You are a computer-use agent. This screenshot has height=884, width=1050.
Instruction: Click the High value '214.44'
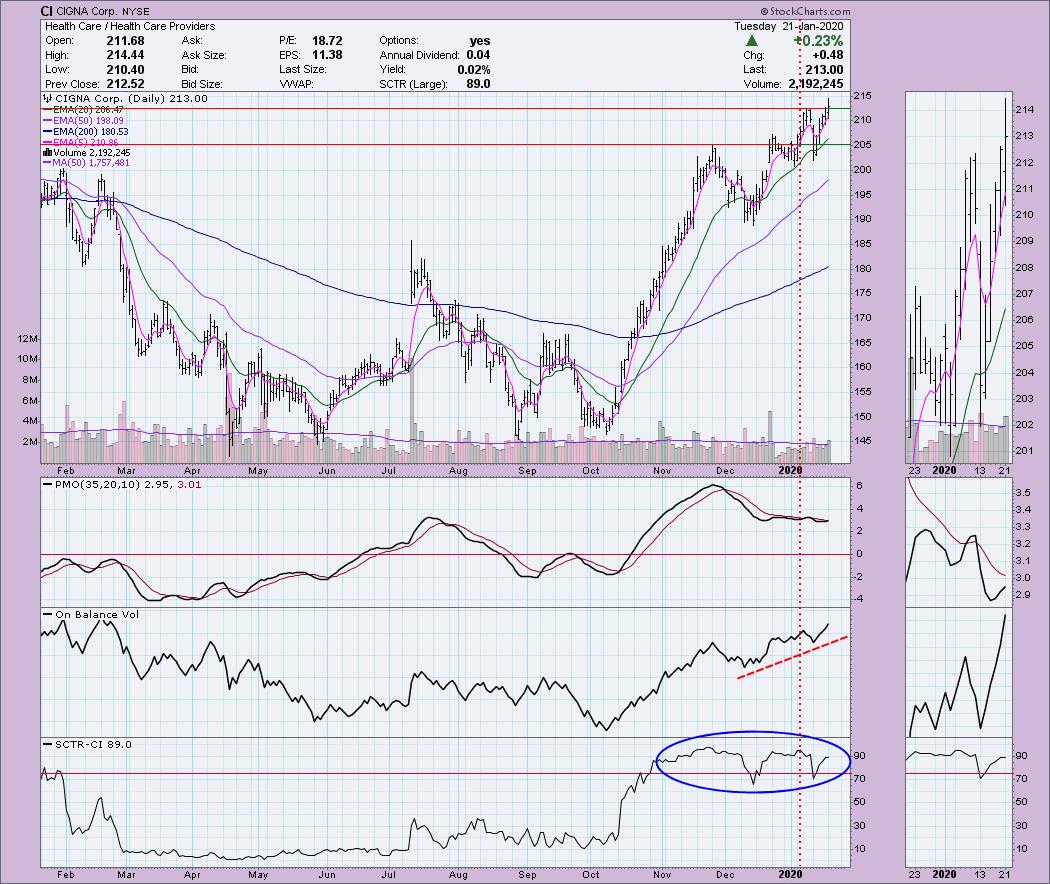point(125,55)
